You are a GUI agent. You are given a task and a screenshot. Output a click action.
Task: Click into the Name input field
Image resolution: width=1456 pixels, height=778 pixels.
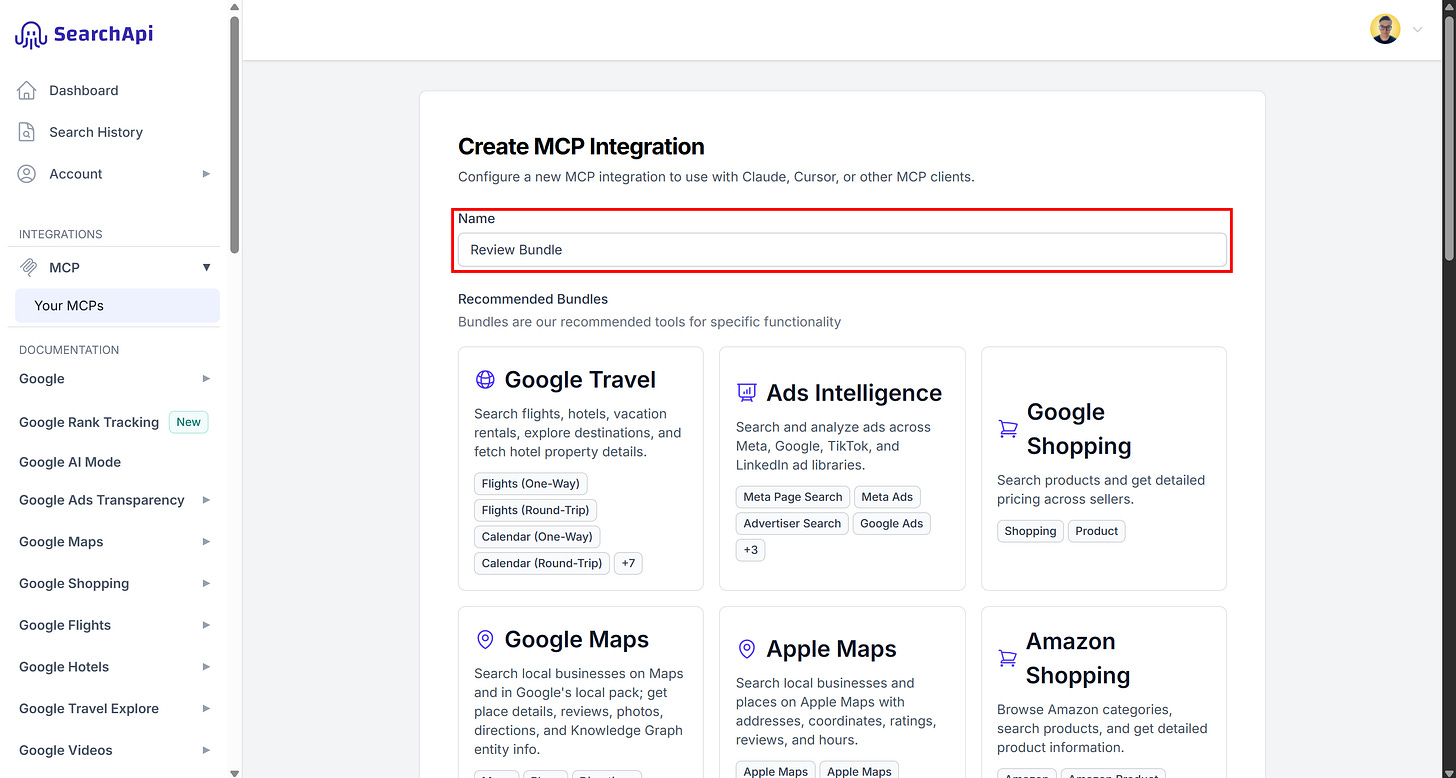coord(842,250)
